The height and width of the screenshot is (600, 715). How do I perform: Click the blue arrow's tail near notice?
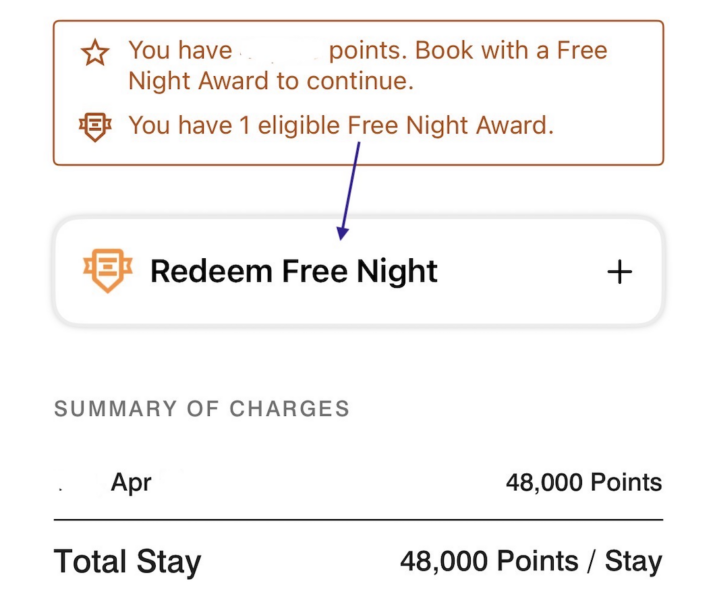click(x=358, y=145)
